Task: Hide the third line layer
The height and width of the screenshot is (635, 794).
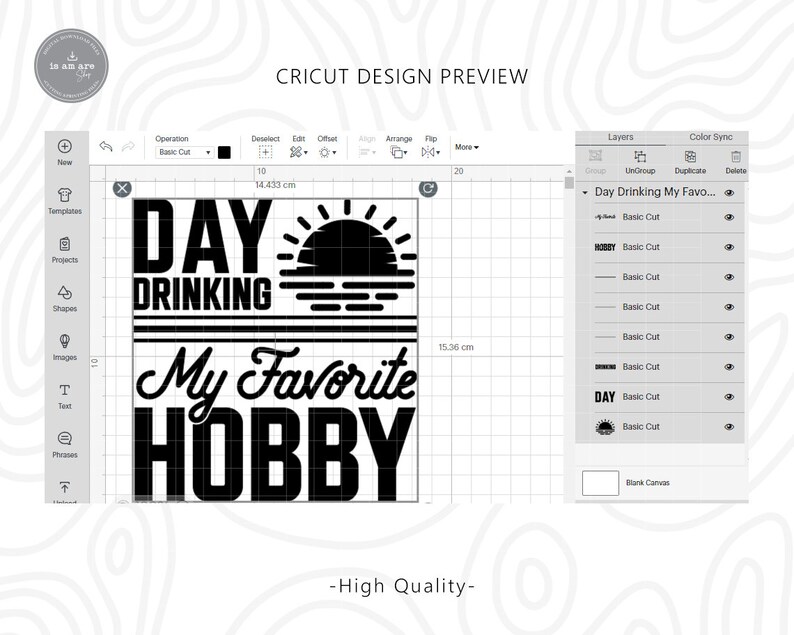Action: tap(729, 337)
